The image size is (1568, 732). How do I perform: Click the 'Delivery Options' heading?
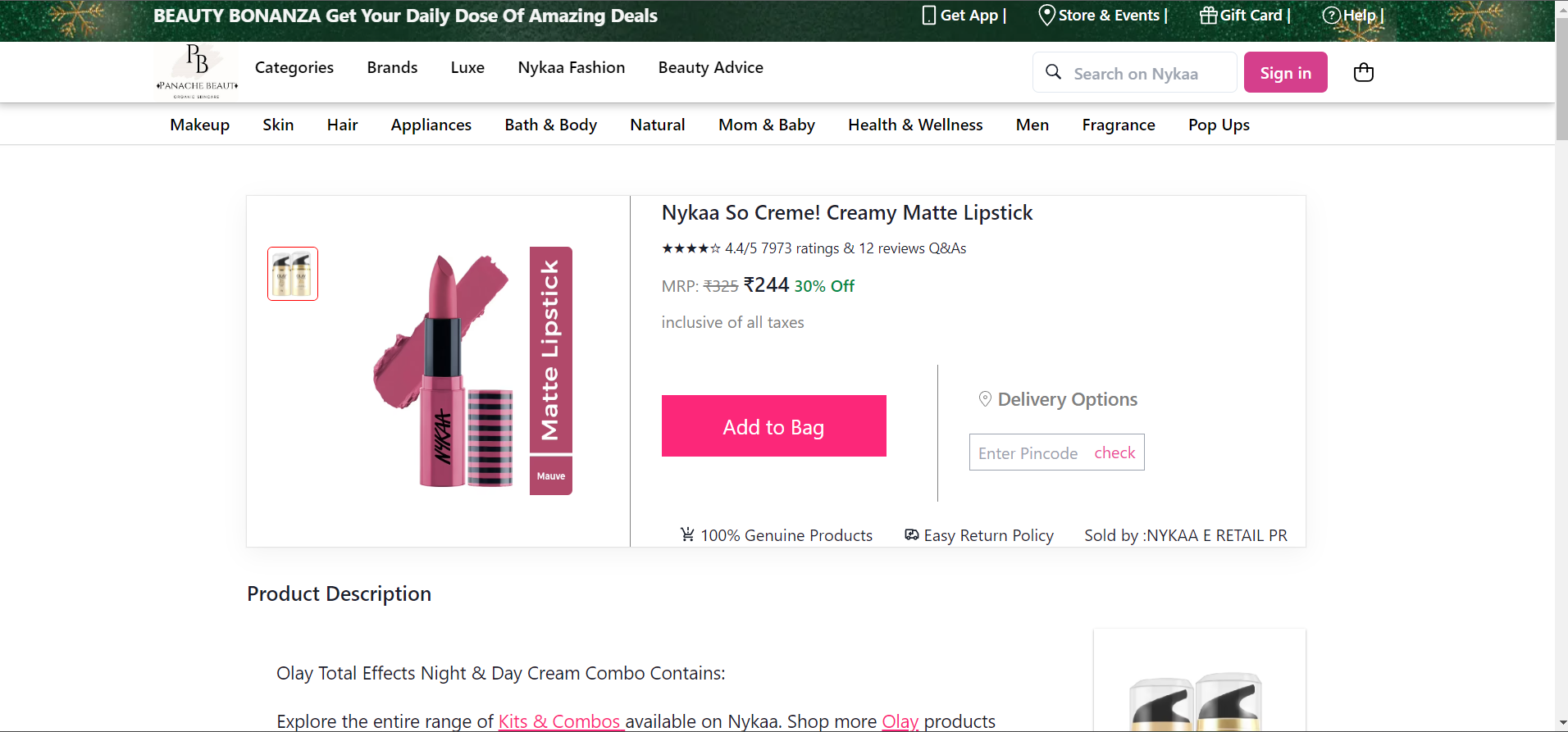(x=1068, y=399)
